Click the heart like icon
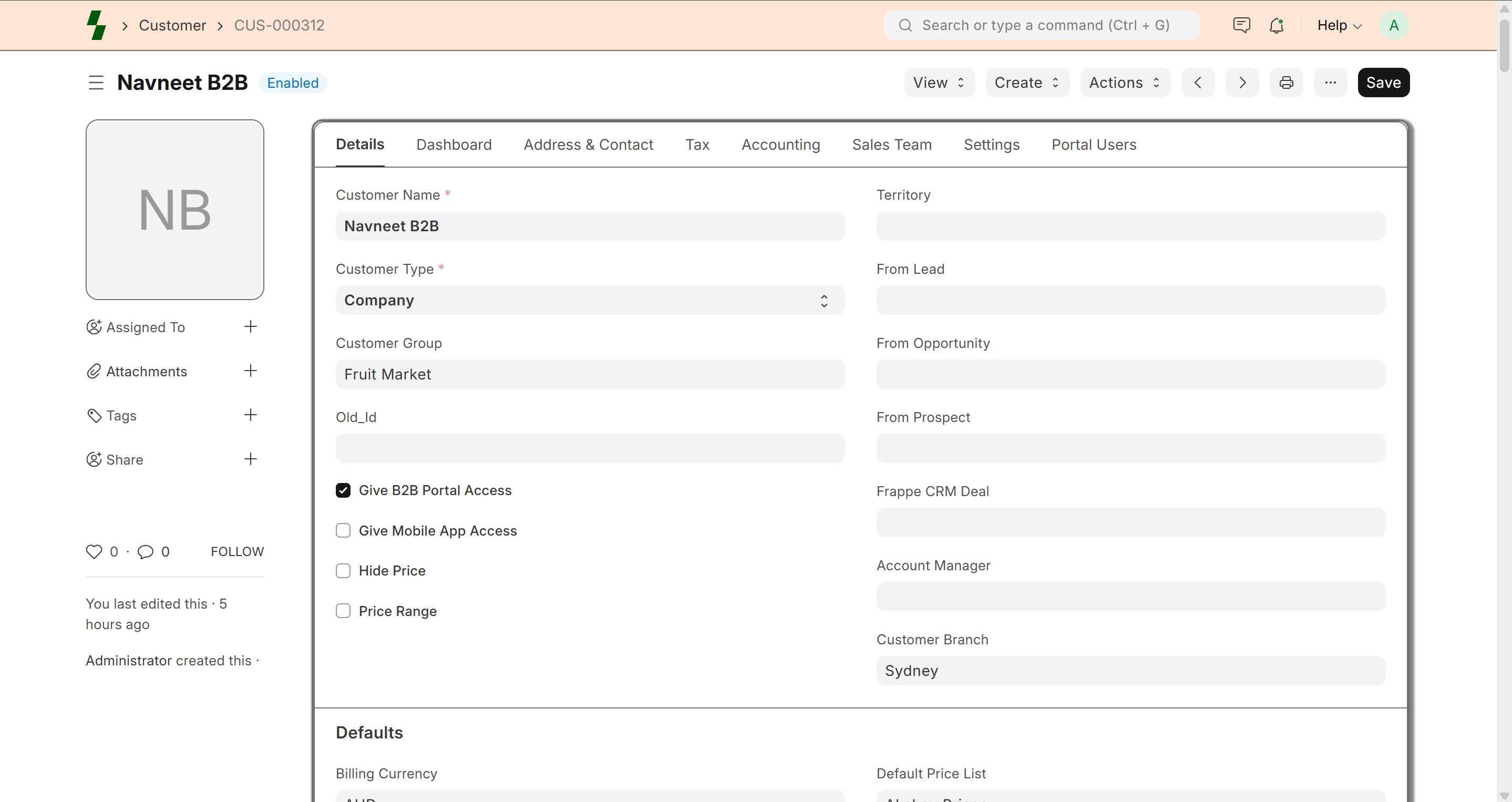Image resolution: width=1512 pixels, height=802 pixels. [94, 551]
